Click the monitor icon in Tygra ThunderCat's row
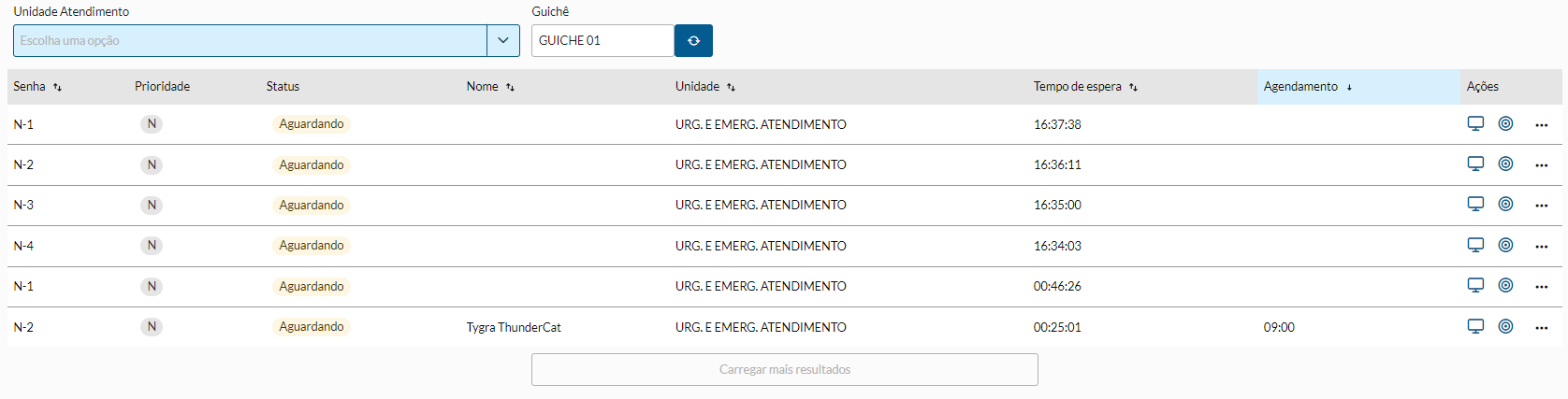This screenshot has width=1568, height=399. click(1475, 326)
